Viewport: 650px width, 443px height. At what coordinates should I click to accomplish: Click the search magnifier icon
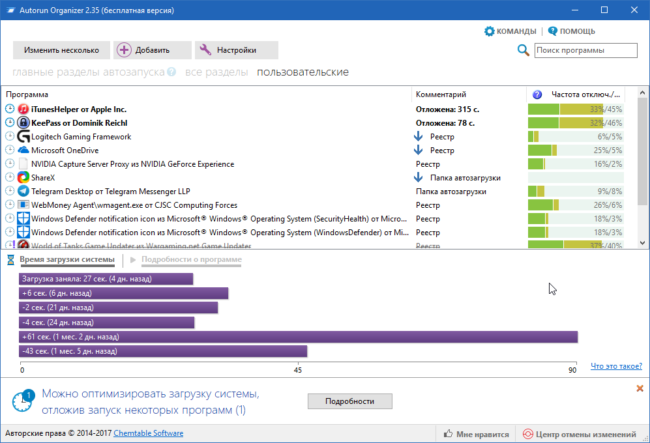tap(523, 51)
